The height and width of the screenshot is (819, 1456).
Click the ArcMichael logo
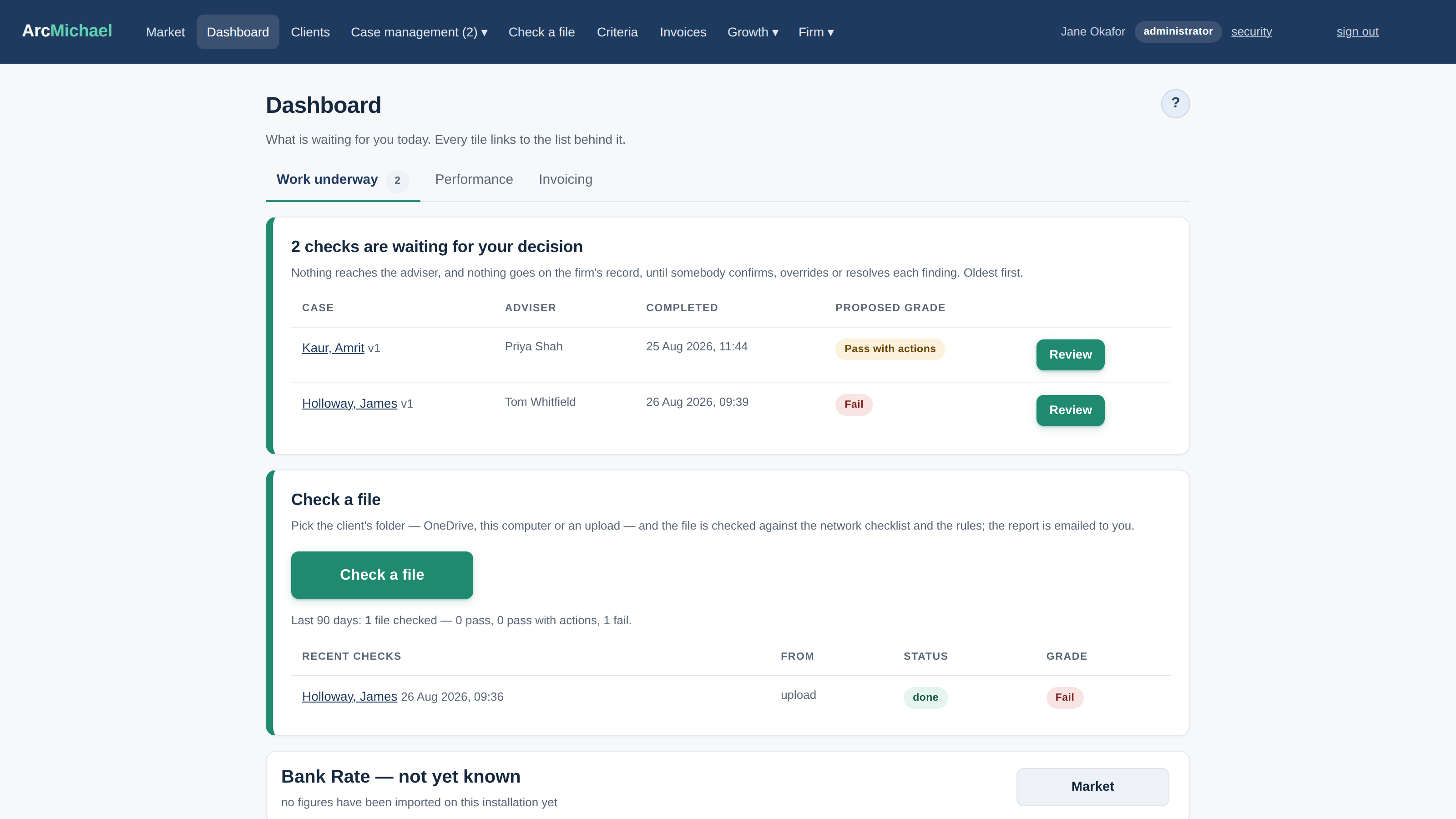tap(67, 31)
